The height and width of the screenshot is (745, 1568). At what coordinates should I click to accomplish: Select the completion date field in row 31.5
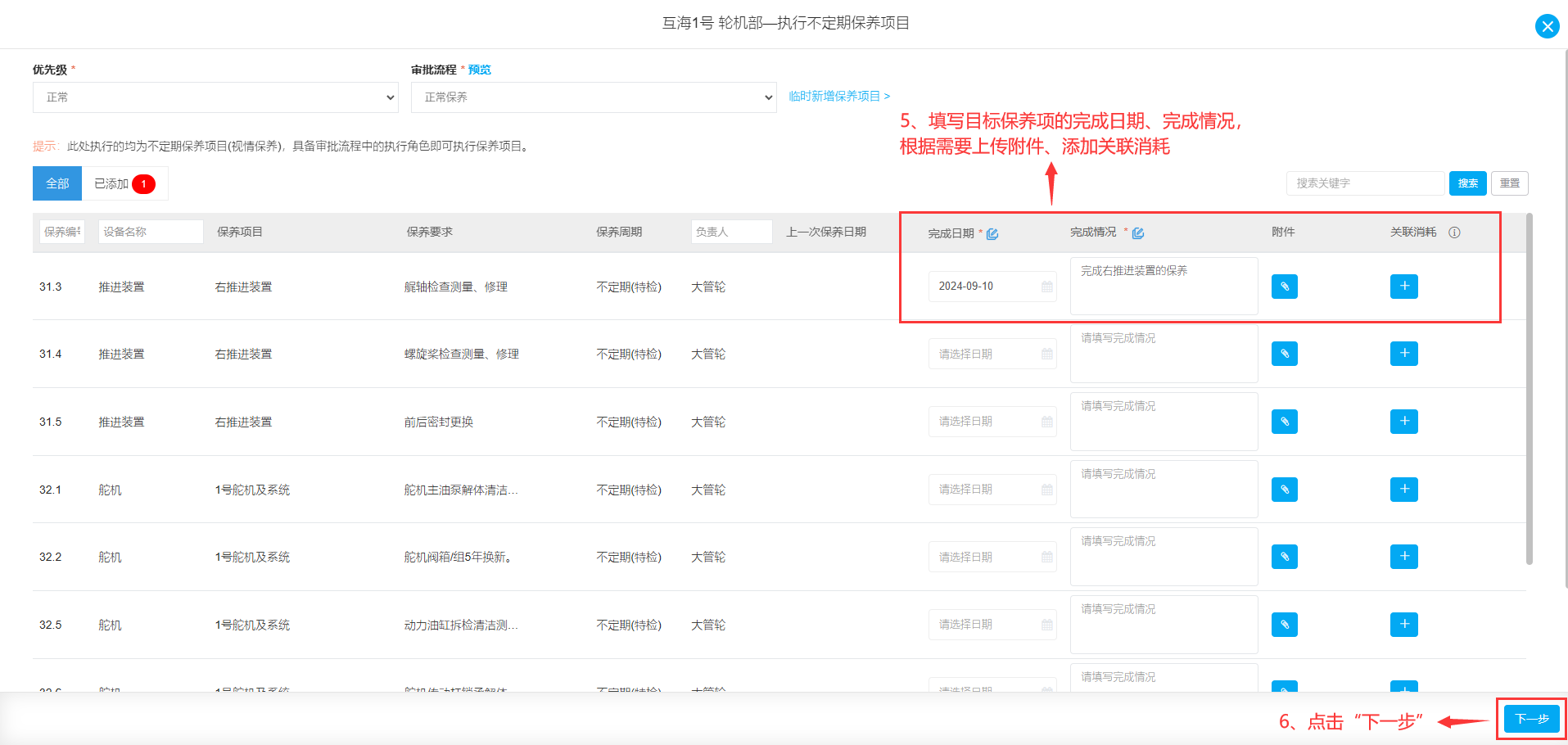(x=992, y=422)
